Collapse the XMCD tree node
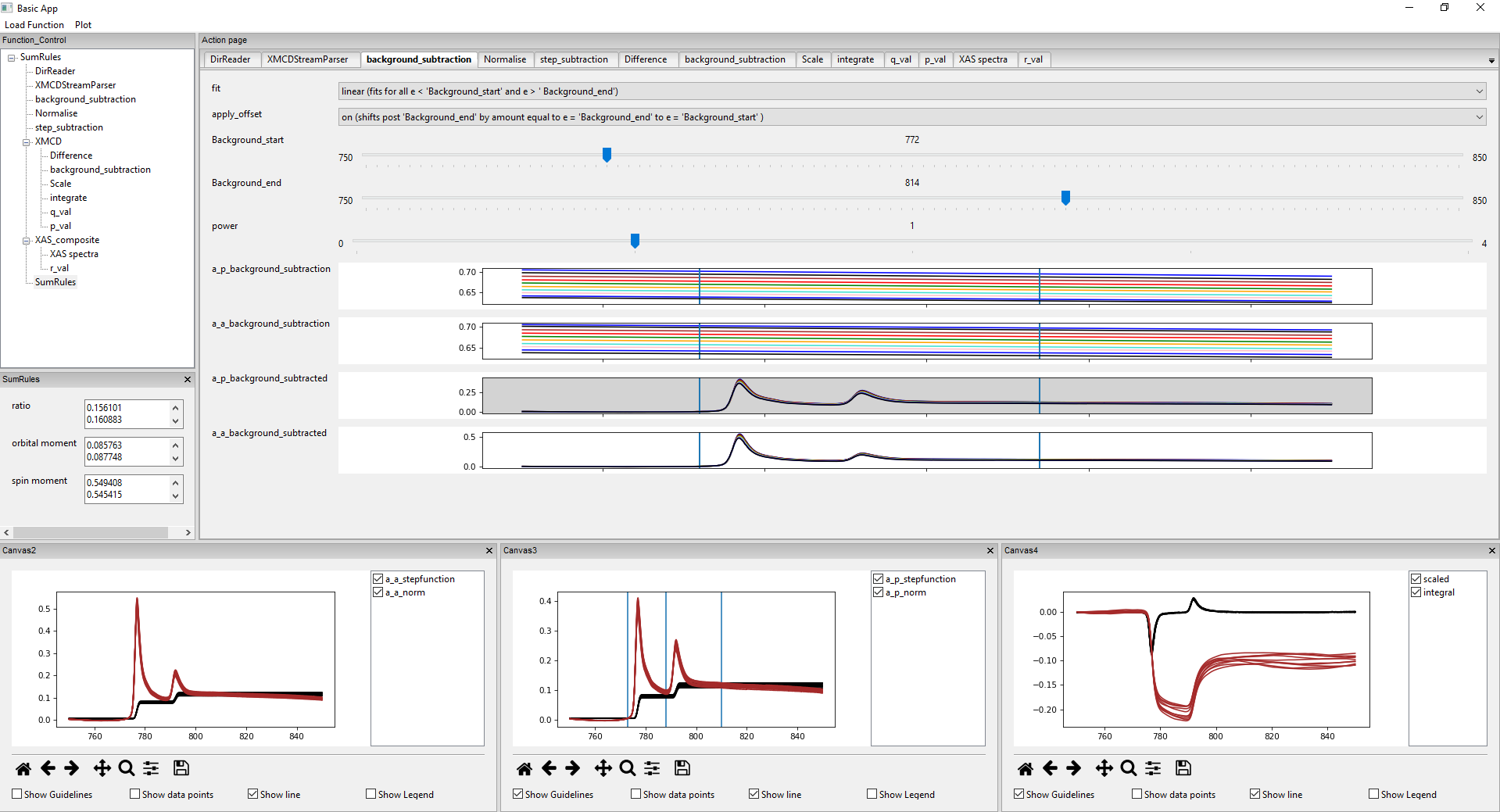Image resolution: width=1500 pixels, height=812 pixels. click(27, 142)
